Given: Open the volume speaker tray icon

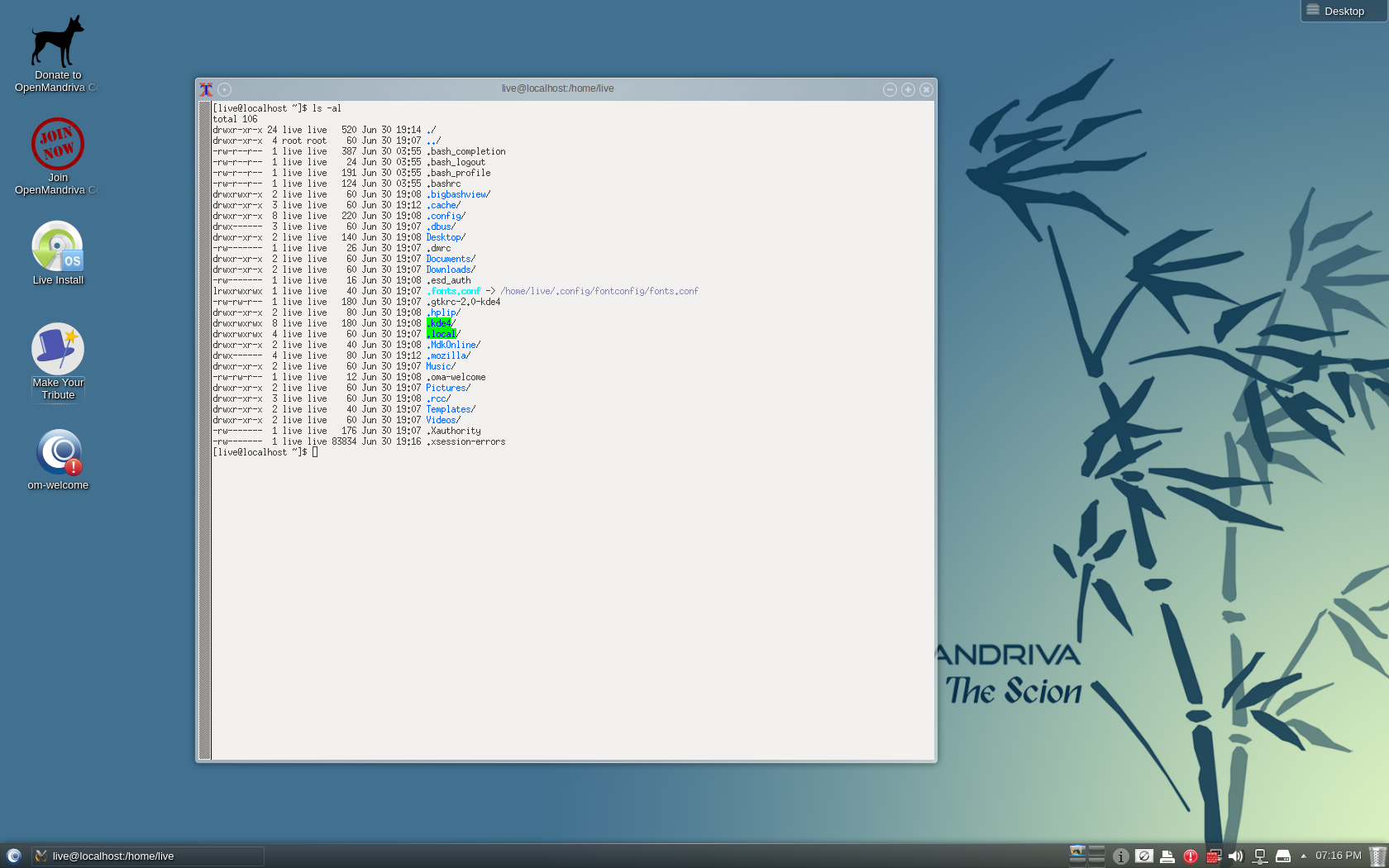Looking at the screenshot, I should tap(1236, 856).
